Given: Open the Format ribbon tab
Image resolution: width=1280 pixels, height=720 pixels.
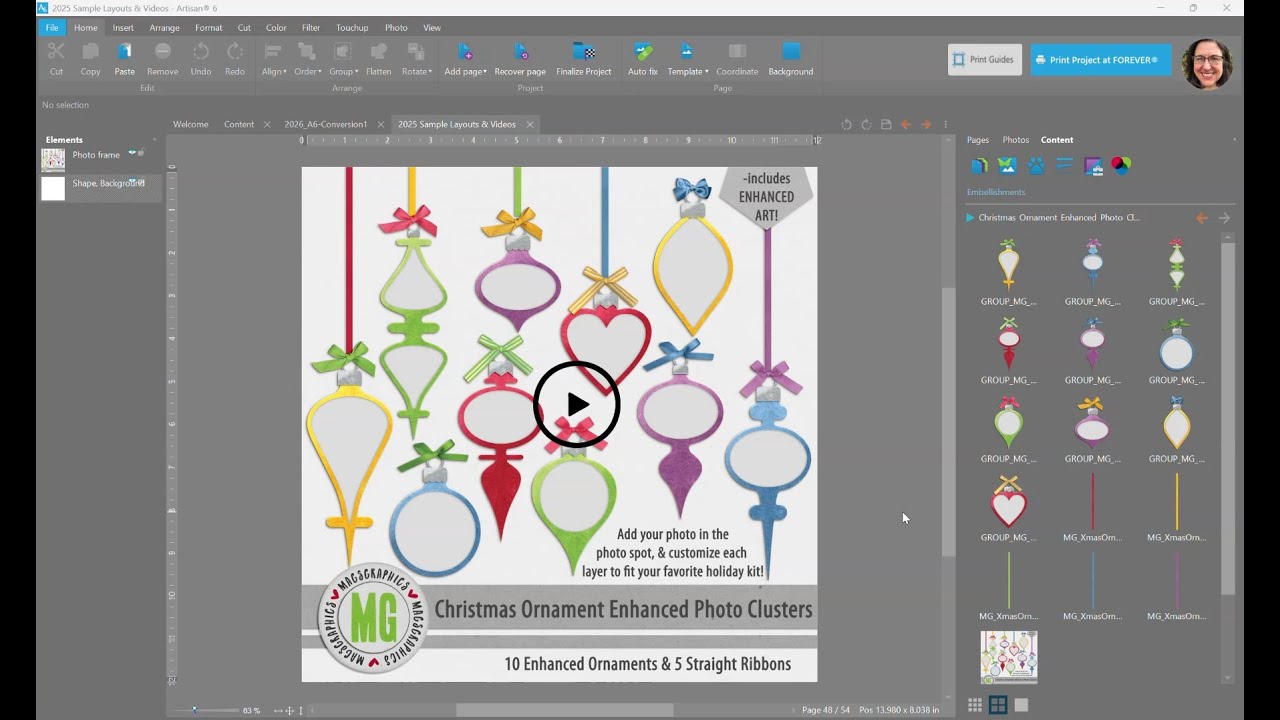Looking at the screenshot, I should [208, 28].
